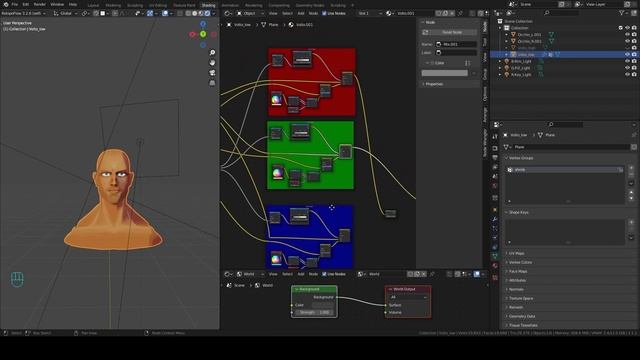Screen dimensions: 640x360
Task: Open Object properties orange square tab
Action: [495, 209]
